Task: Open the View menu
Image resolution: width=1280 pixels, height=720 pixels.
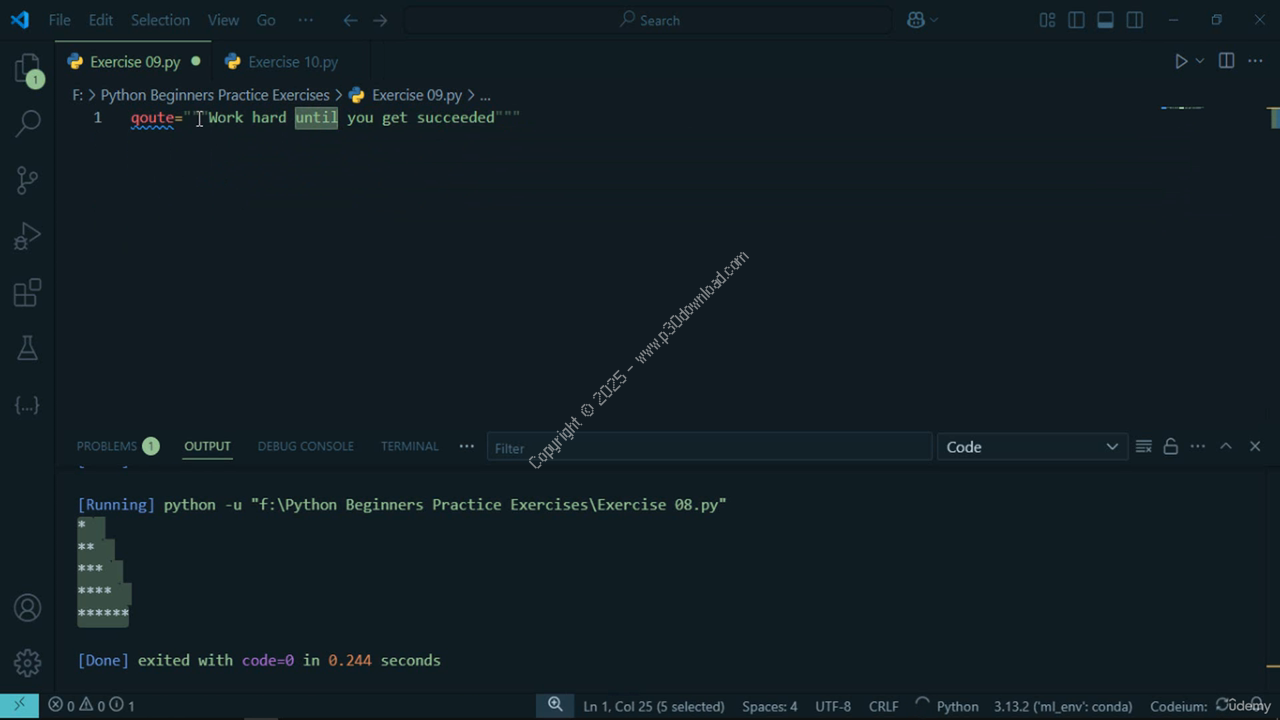Action: click(x=223, y=20)
